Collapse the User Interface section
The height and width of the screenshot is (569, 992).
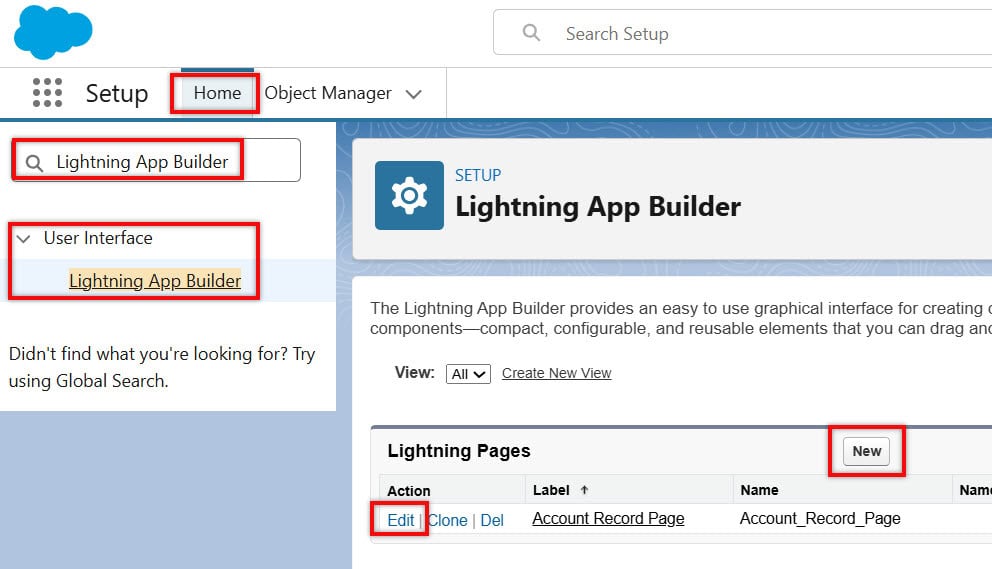23,239
